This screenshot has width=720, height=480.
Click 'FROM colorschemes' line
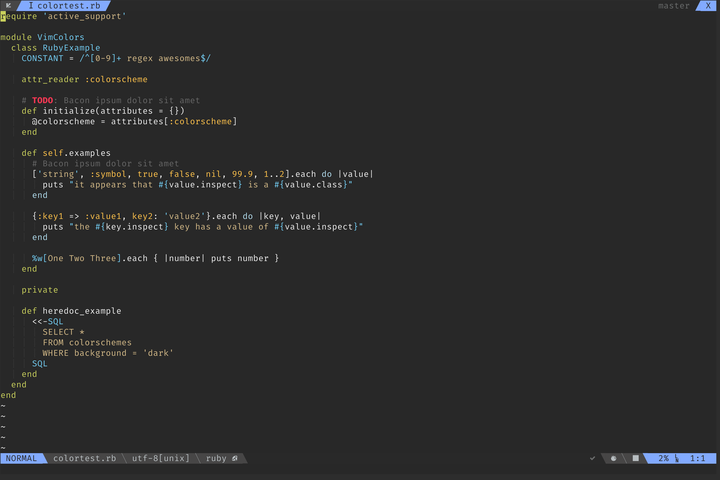tap(87, 343)
